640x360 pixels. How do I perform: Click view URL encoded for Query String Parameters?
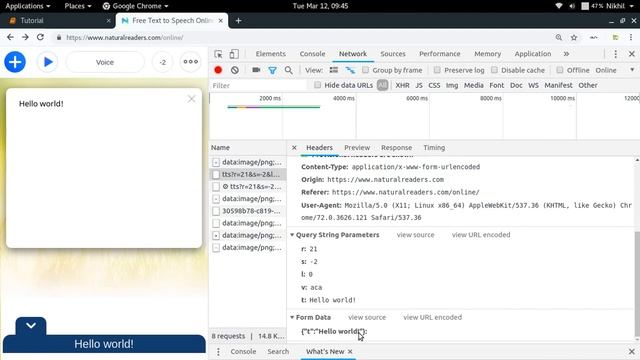481,235
